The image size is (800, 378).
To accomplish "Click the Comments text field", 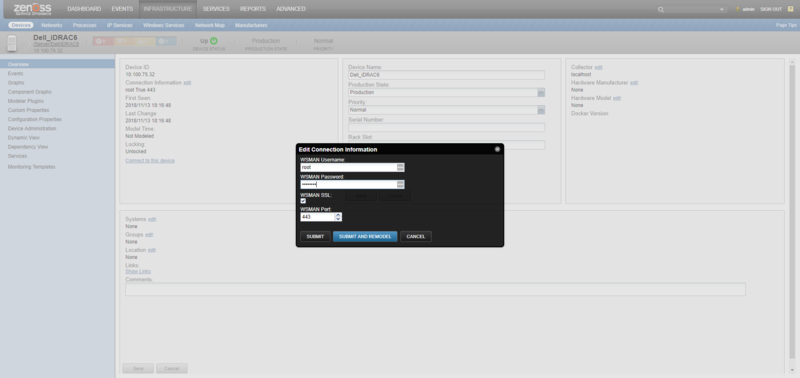I will (x=435, y=289).
